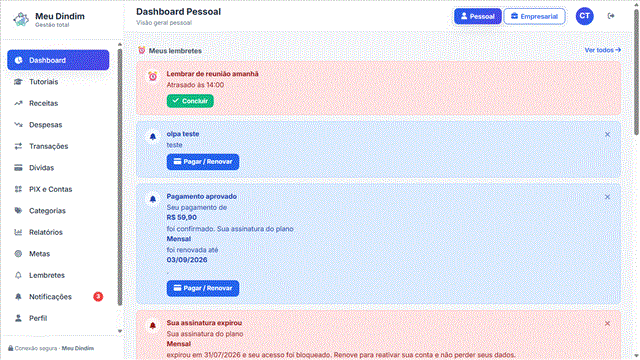The width and height of the screenshot is (640, 360).
Task: Click bell icon on Sua assinatura expirou card
Action: (153, 325)
